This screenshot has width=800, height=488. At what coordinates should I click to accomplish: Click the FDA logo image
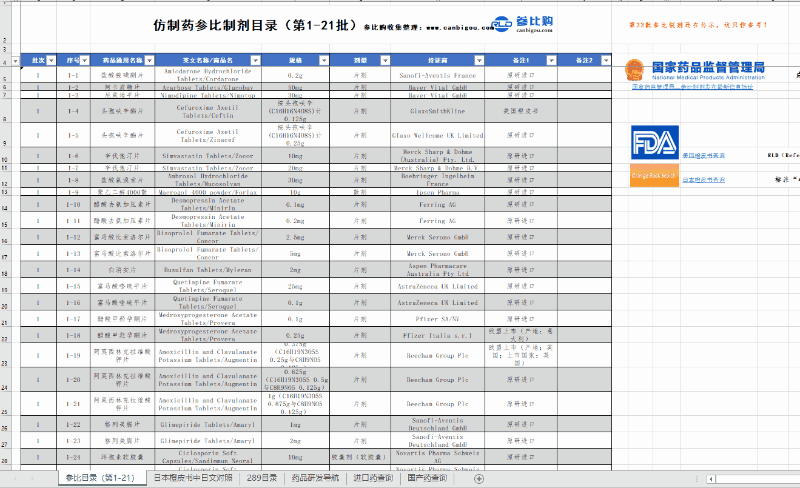coord(655,142)
